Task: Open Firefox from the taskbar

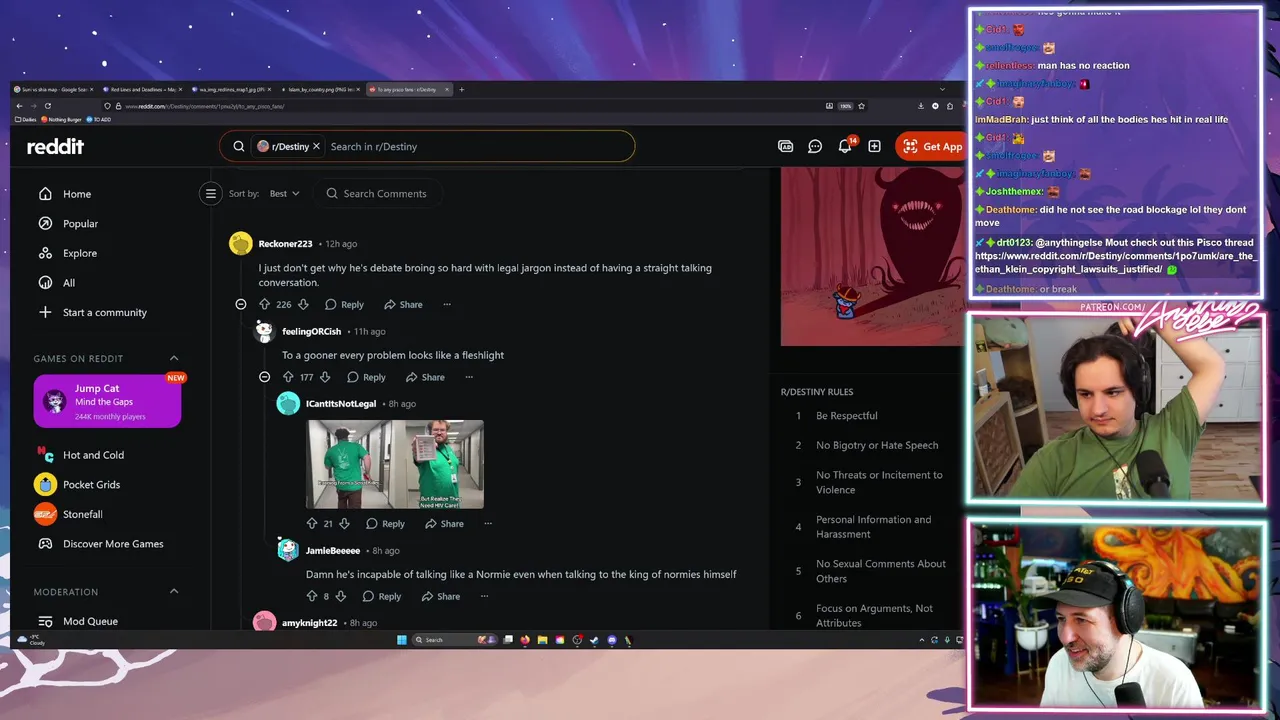Action: (x=525, y=640)
